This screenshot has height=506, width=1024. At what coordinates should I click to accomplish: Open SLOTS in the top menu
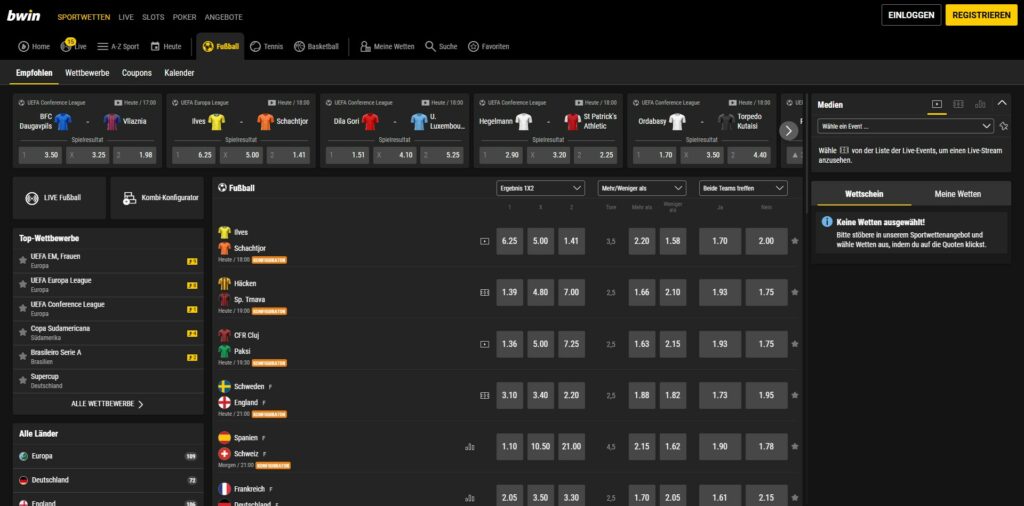tap(153, 17)
